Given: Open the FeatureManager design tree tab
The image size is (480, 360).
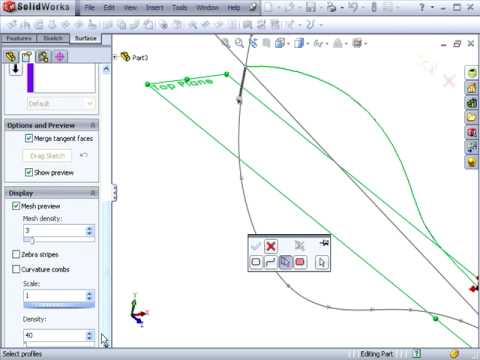Looking at the screenshot, I should (11, 56).
